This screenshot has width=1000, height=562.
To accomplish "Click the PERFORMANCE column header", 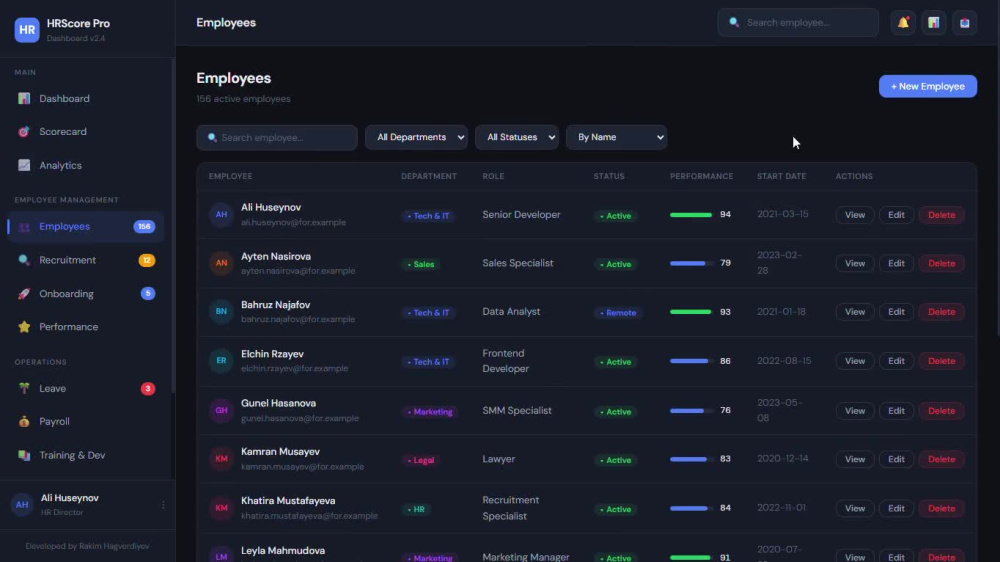I will point(702,176).
